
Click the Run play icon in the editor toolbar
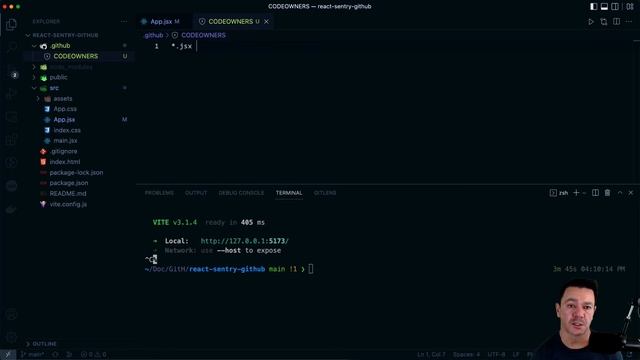coord(591,22)
